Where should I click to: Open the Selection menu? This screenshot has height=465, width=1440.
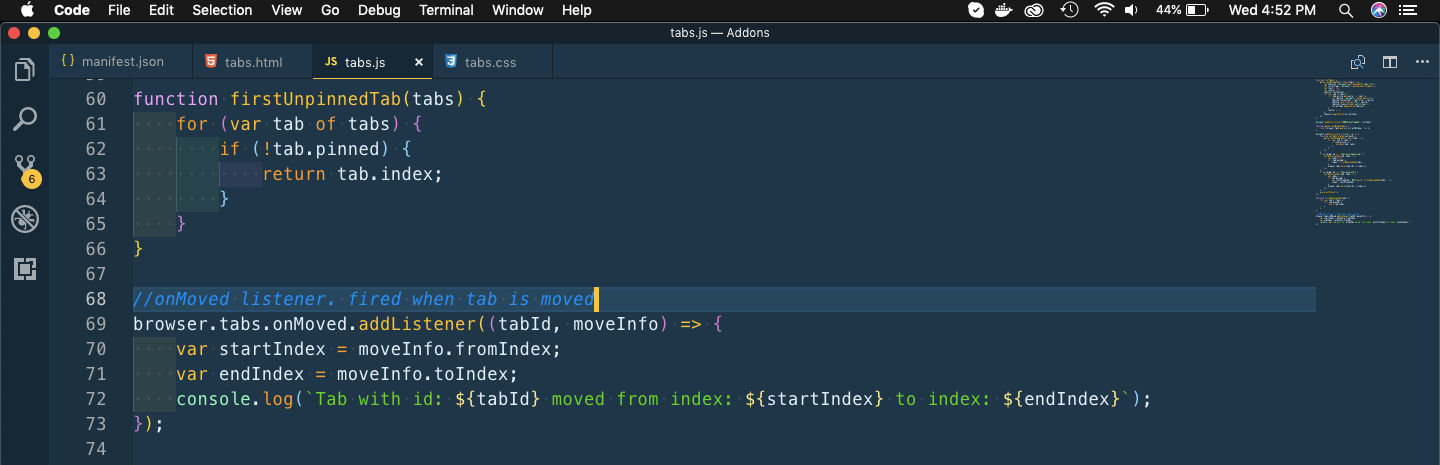(x=222, y=10)
